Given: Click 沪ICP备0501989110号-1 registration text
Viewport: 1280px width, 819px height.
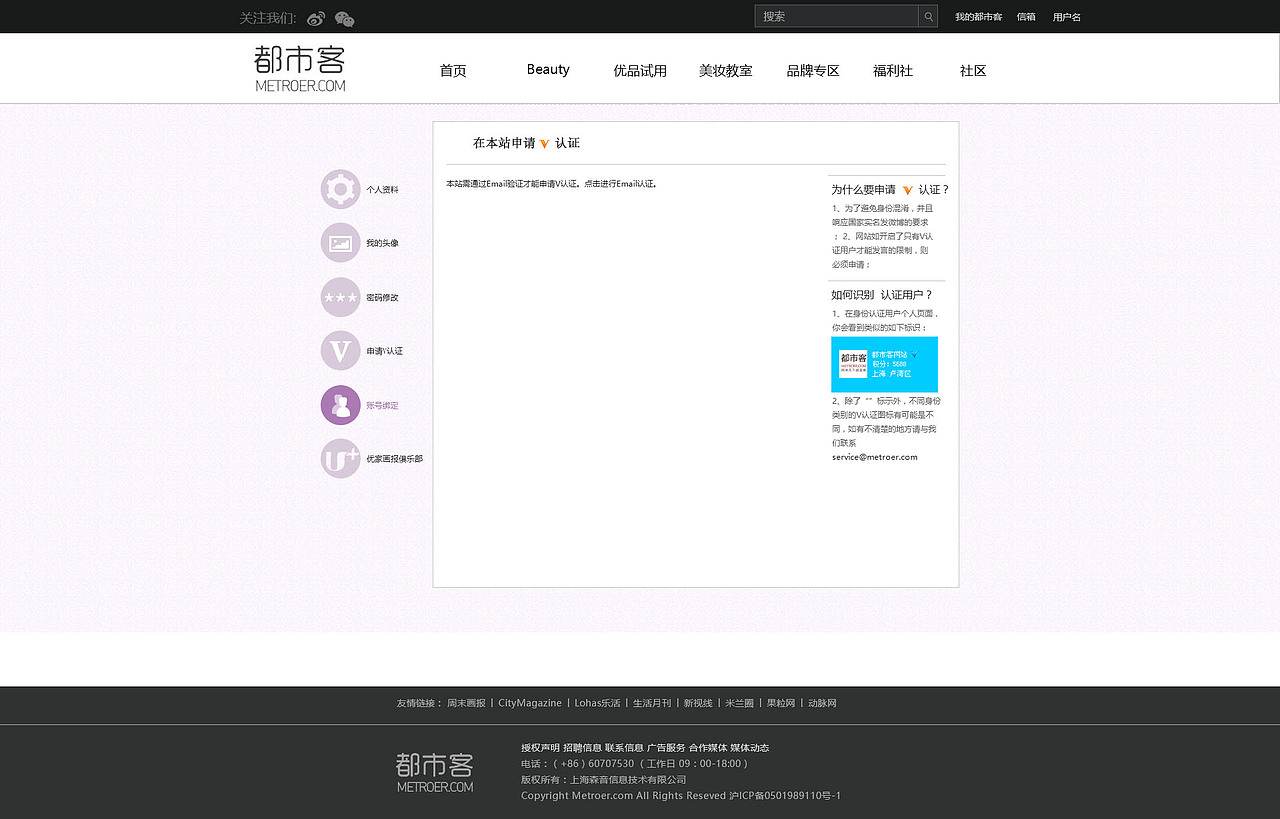Looking at the screenshot, I should pos(785,796).
